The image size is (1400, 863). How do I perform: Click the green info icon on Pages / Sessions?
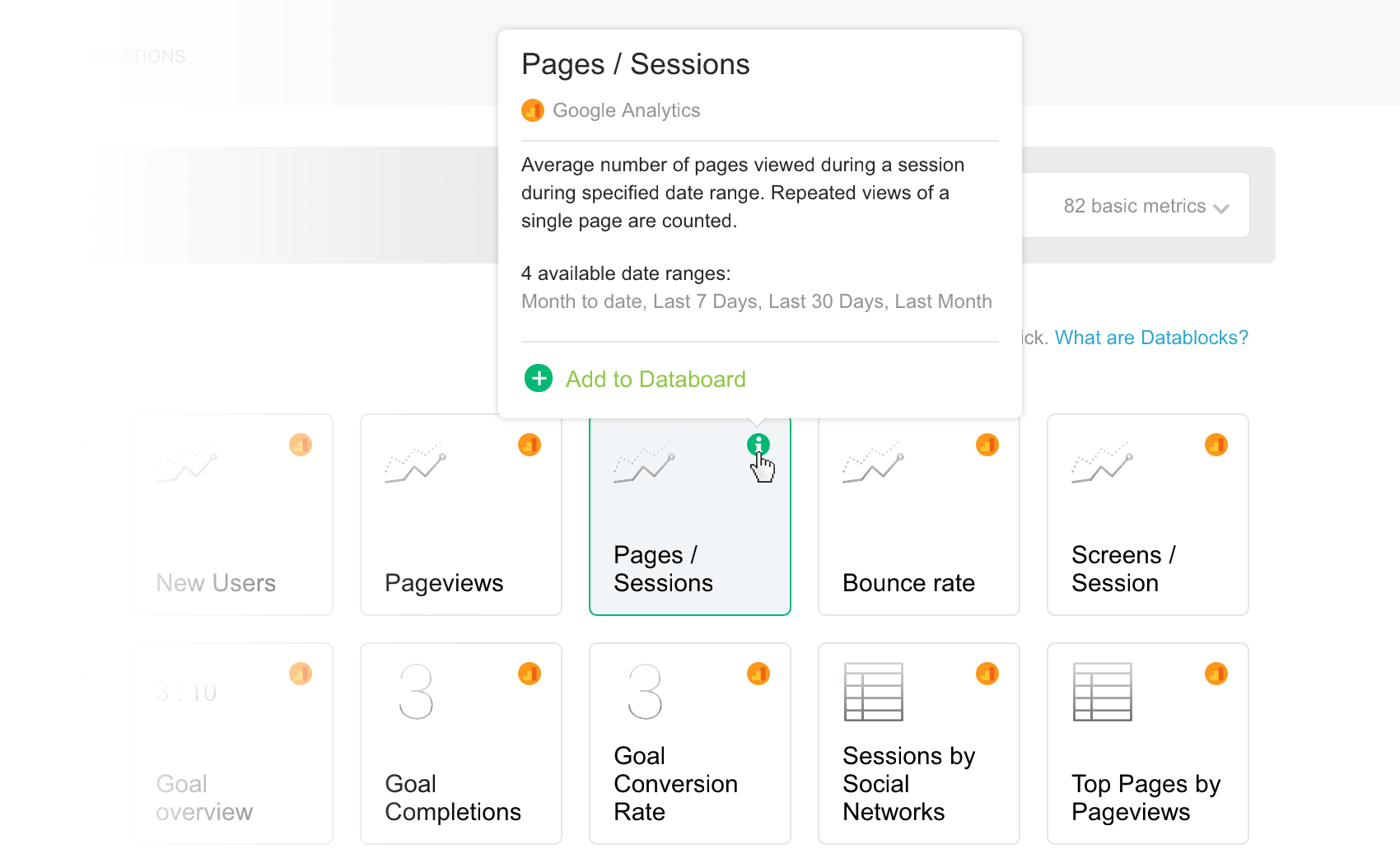(758, 445)
